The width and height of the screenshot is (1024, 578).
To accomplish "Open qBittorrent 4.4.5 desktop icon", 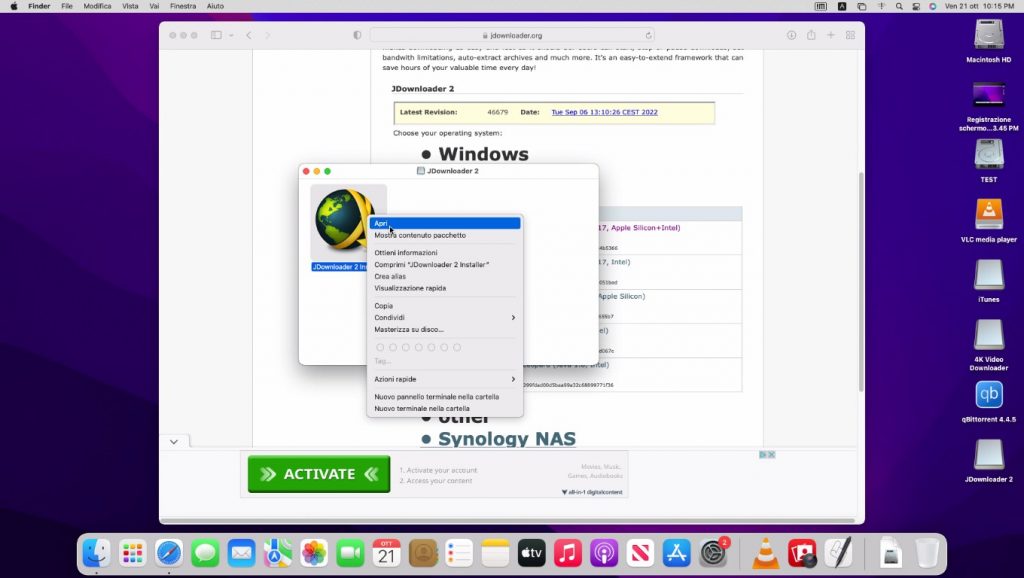I will click(988, 396).
